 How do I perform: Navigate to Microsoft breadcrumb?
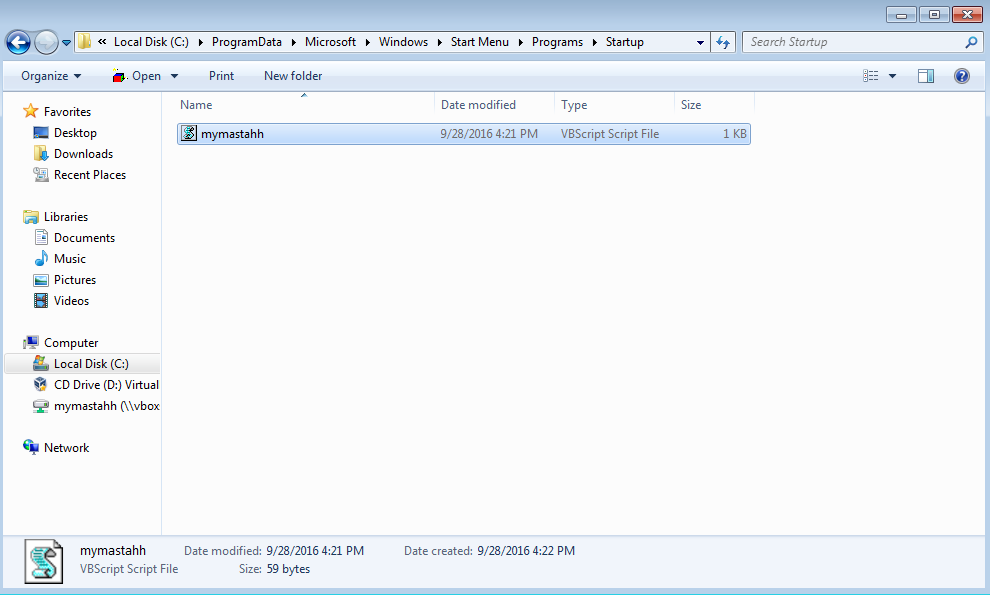330,42
